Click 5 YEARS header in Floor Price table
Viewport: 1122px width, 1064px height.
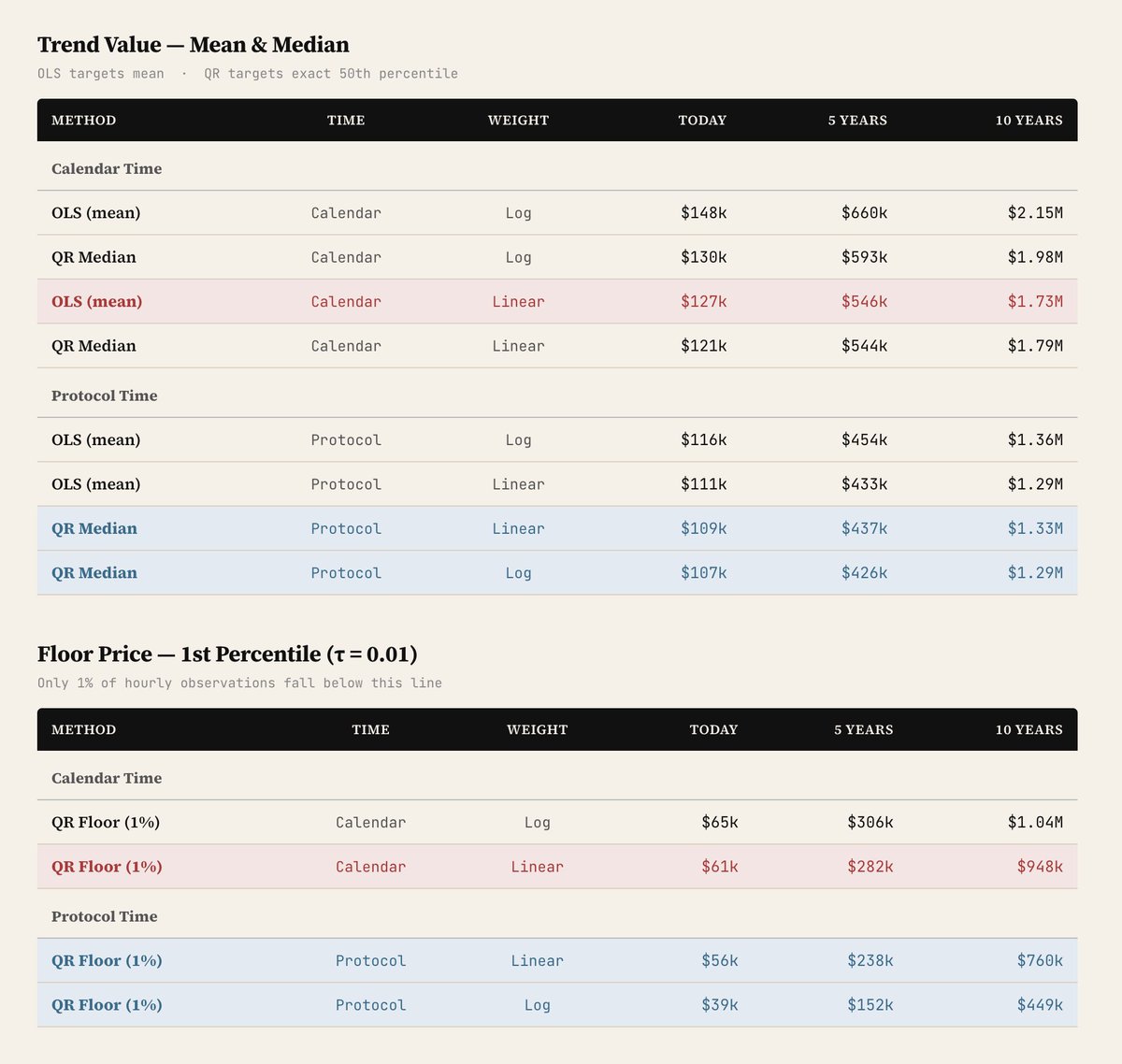[863, 730]
